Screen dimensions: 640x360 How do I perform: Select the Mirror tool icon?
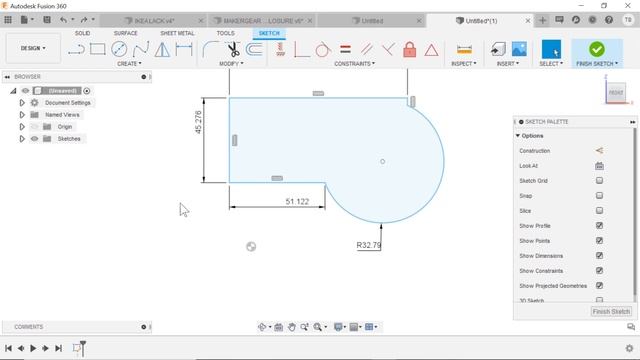[162, 49]
